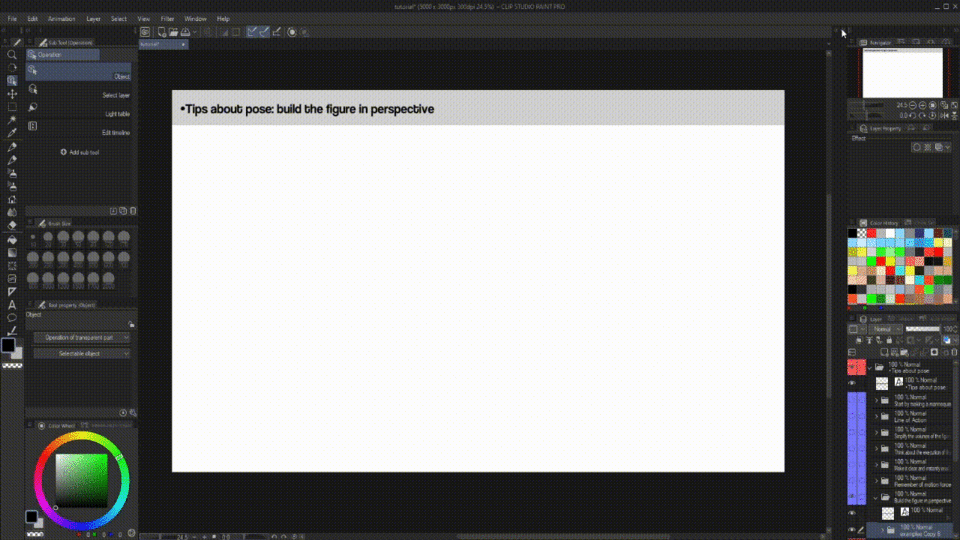Image resolution: width=960 pixels, height=540 pixels.
Task: Toggle snap to ruler in command bar
Action: pyautogui.click(x=252, y=32)
